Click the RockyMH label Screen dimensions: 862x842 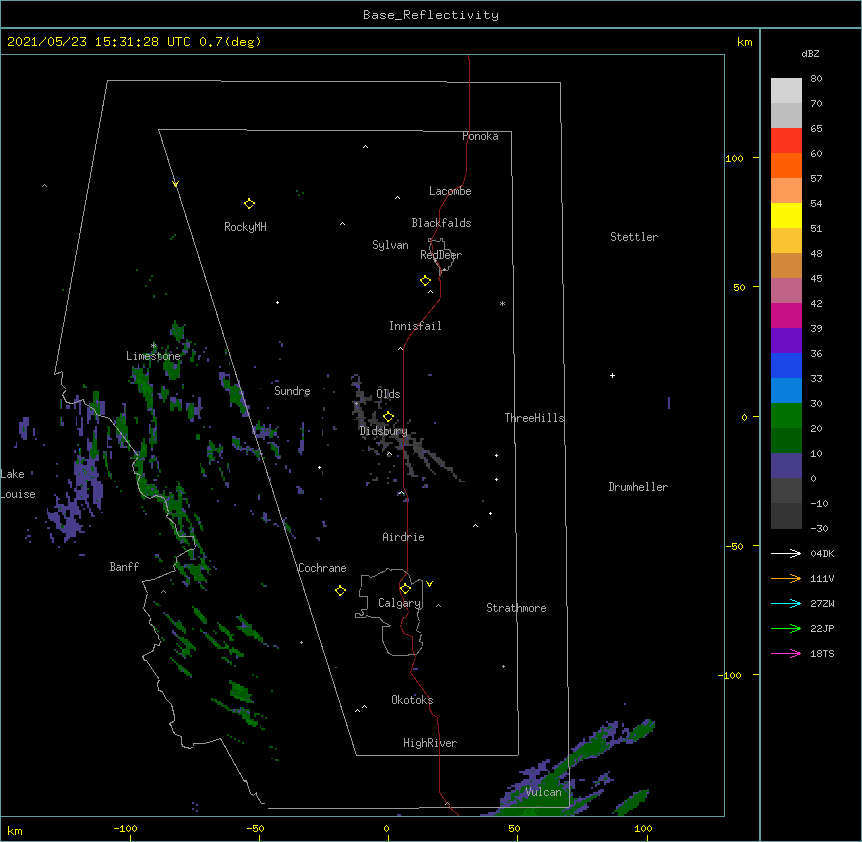(x=245, y=227)
